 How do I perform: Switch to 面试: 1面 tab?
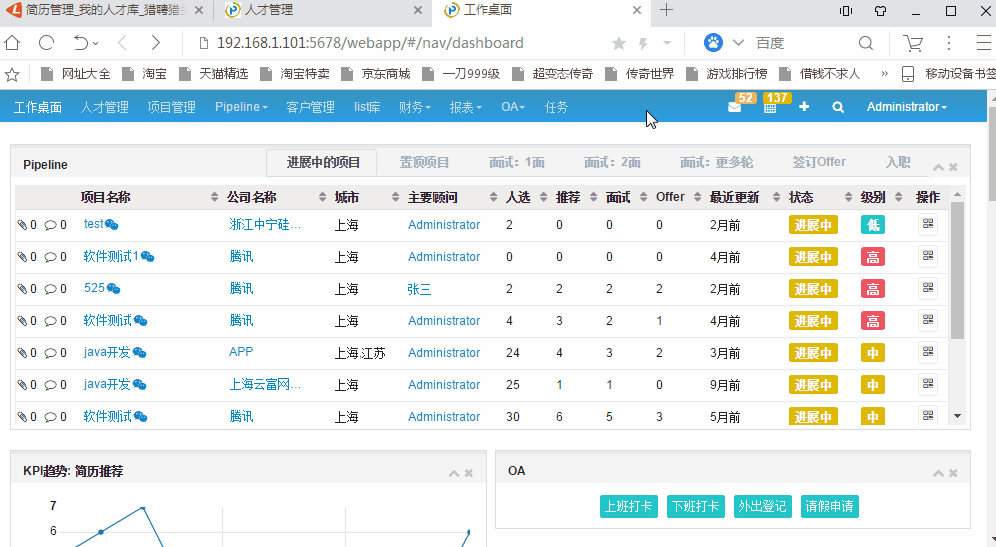pos(517,163)
